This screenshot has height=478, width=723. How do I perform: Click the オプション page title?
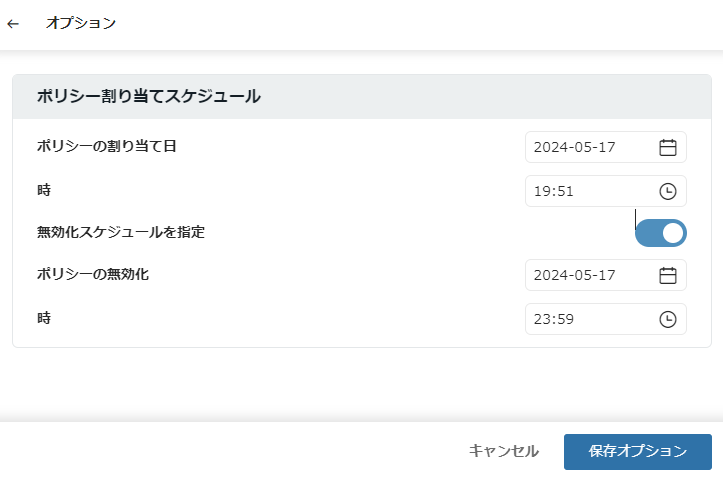[81, 23]
